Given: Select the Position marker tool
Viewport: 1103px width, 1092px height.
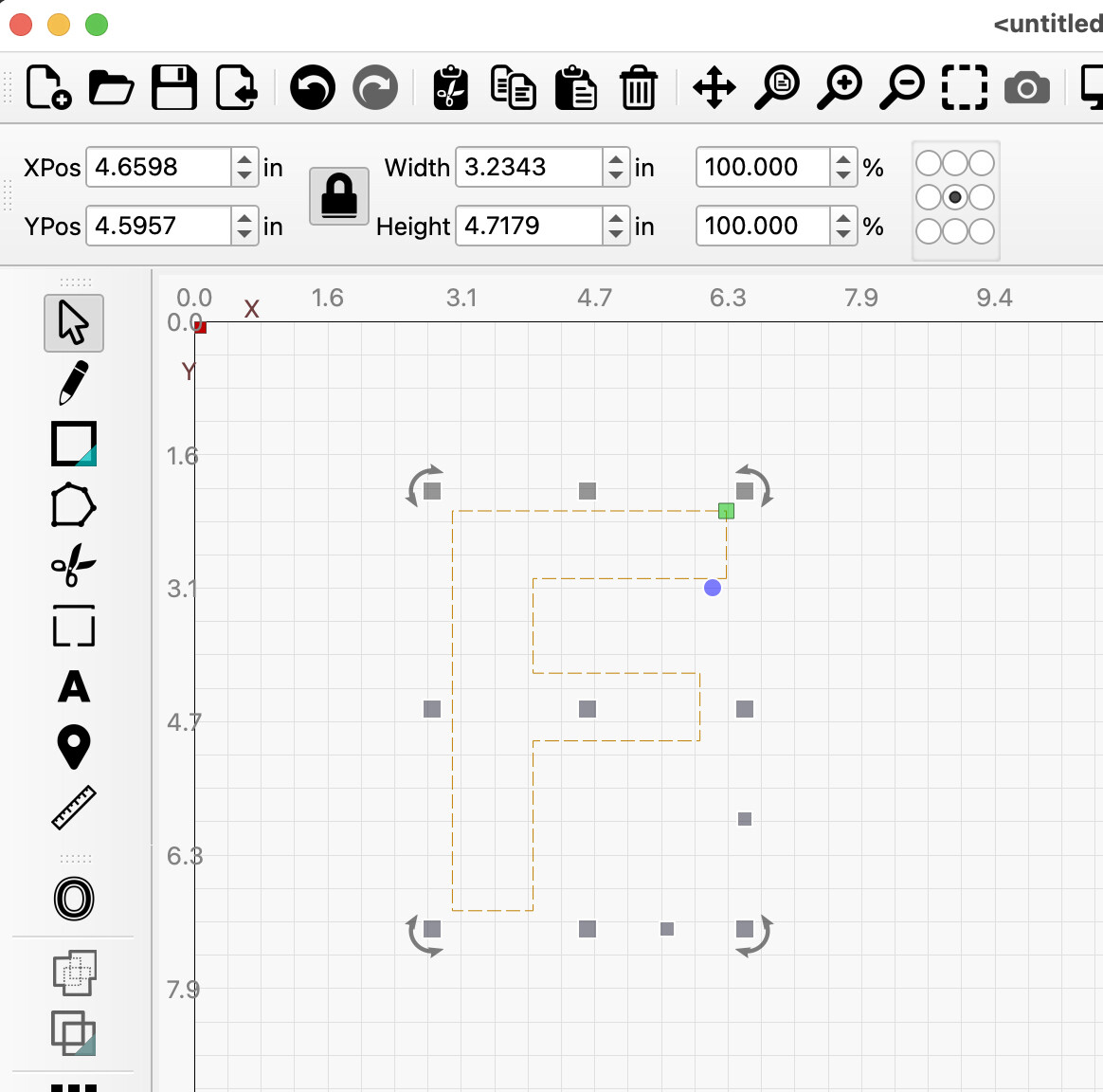Looking at the screenshot, I should [74, 747].
